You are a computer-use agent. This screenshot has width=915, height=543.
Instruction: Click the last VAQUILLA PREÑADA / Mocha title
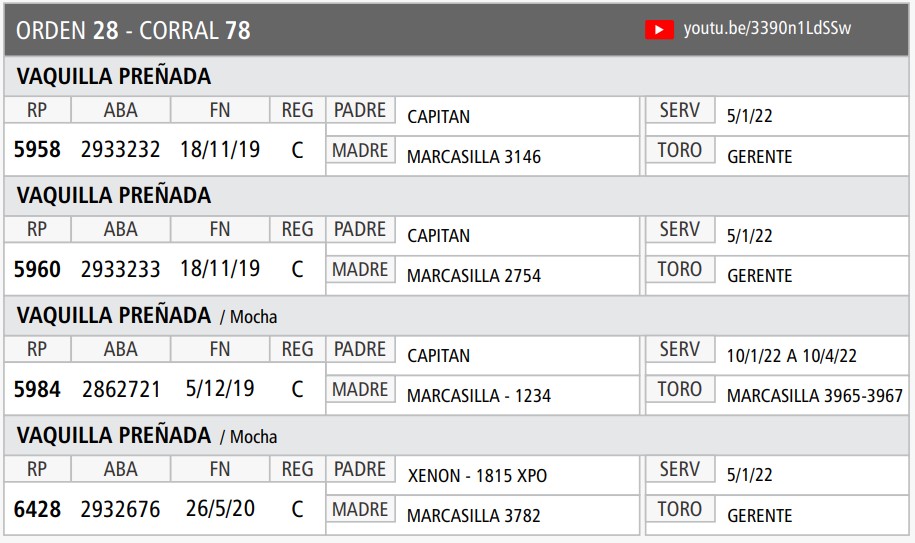pos(147,436)
